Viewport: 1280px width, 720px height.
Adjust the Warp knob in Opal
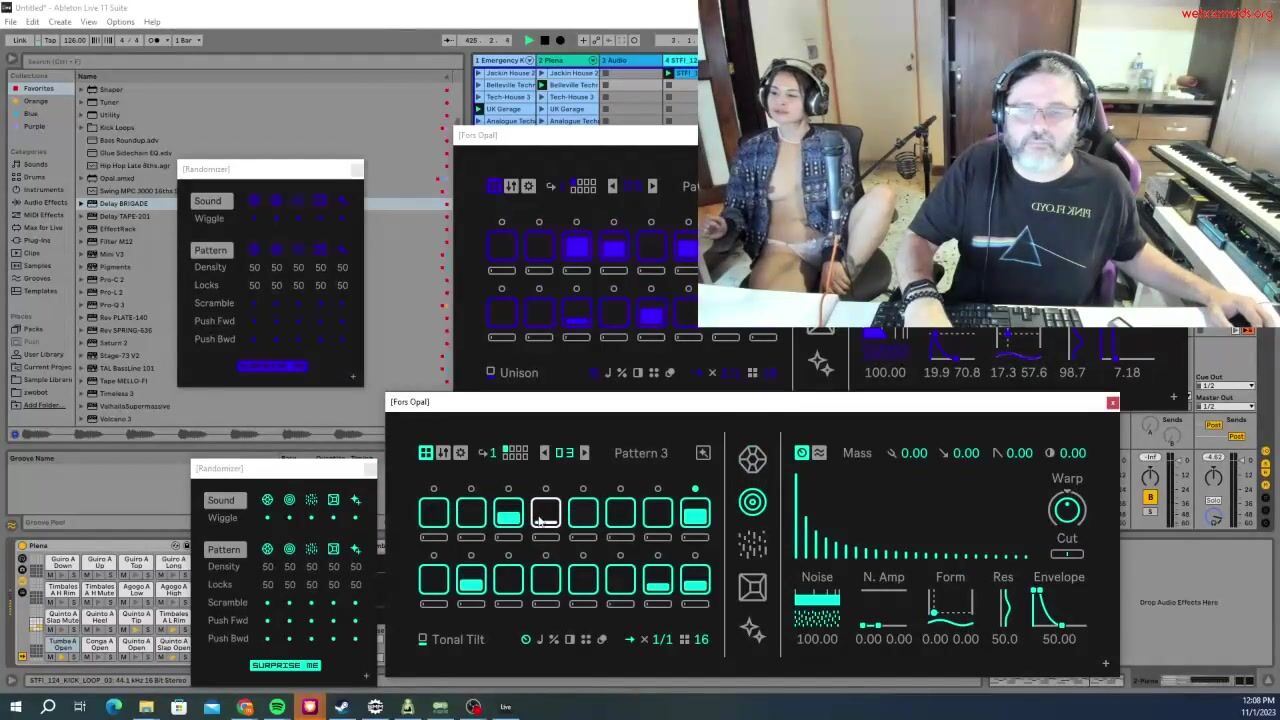point(1067,510)
